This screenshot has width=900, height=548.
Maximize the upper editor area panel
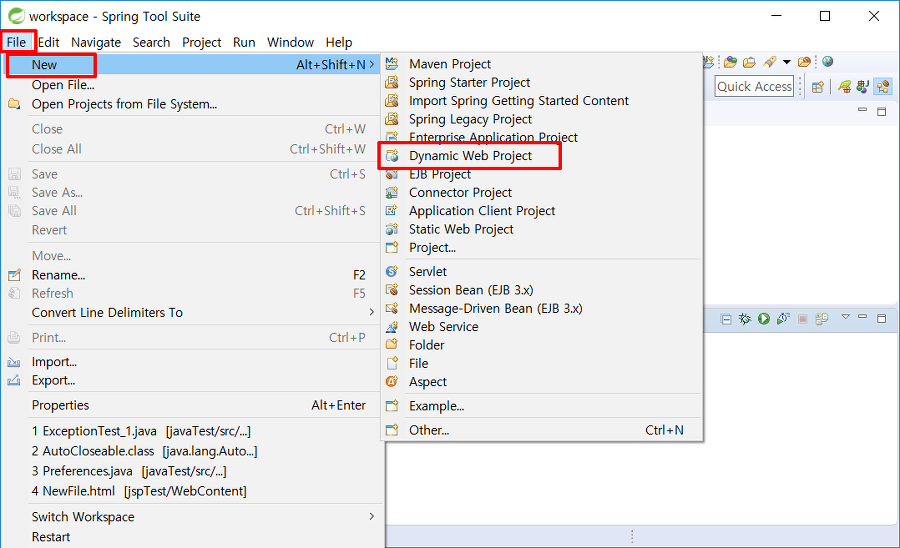coord(882,111)
